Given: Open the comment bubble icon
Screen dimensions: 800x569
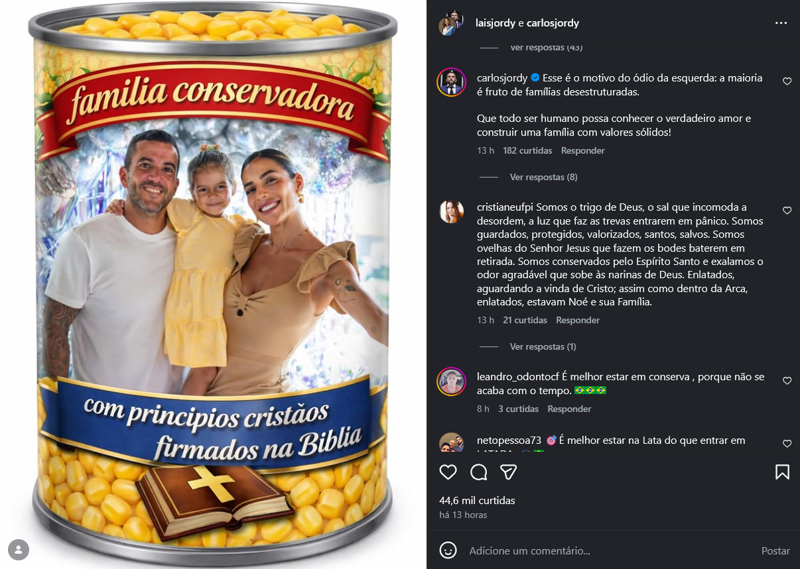Looking at the screenshot, I should [x=479, y=472].
